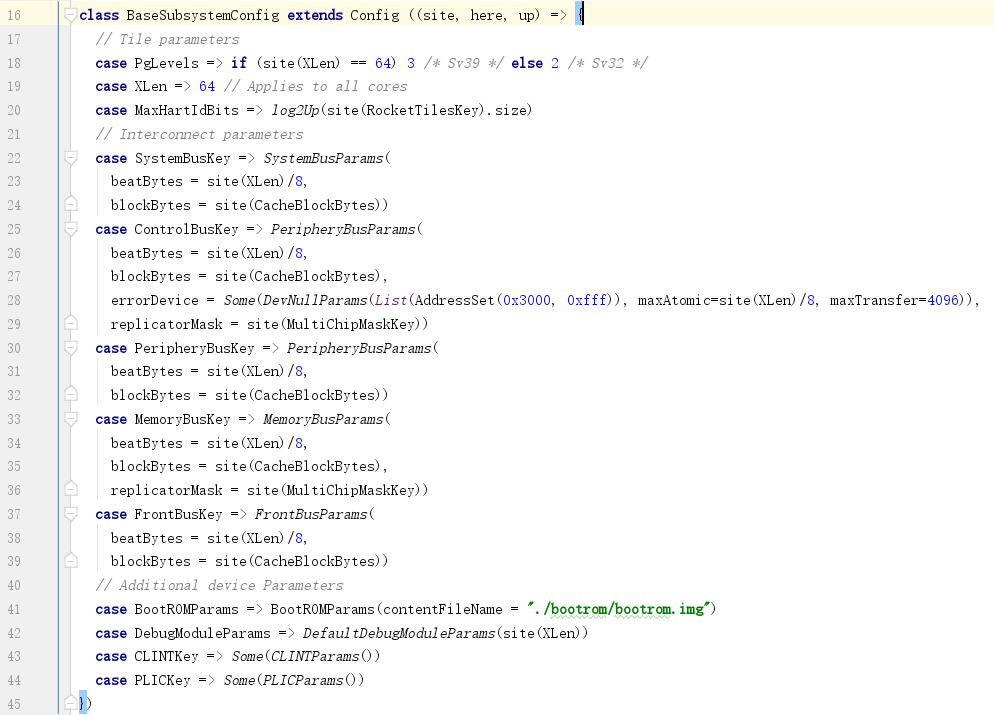The image size is (994, 715).
Task: Click MemoryBusParams on line 33
Action: pyautogui.click(x=323, y=420)
